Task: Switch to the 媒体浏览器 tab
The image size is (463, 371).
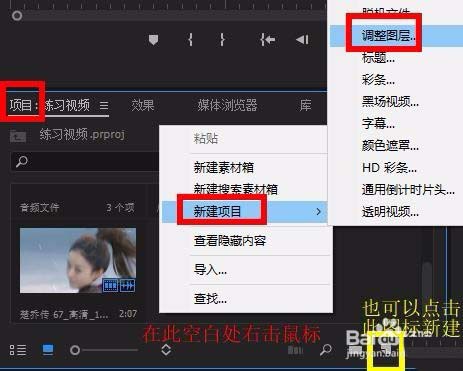Action: (227, 105)
